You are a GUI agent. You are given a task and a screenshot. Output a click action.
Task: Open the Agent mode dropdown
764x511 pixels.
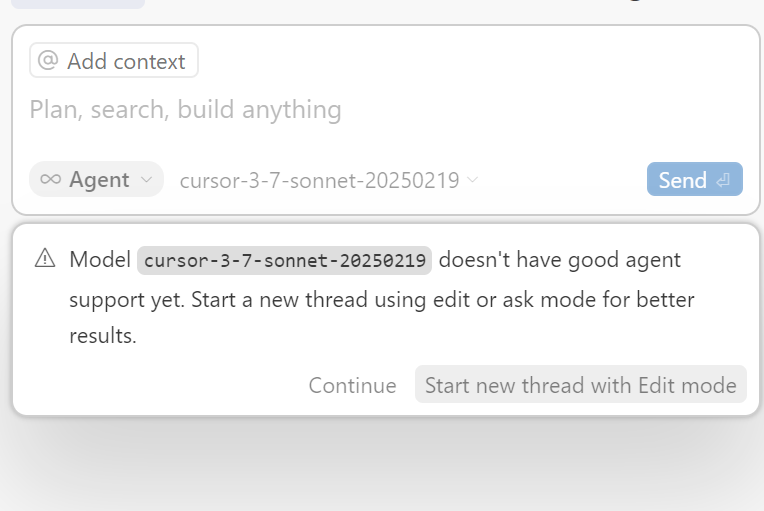pos(96,180)
